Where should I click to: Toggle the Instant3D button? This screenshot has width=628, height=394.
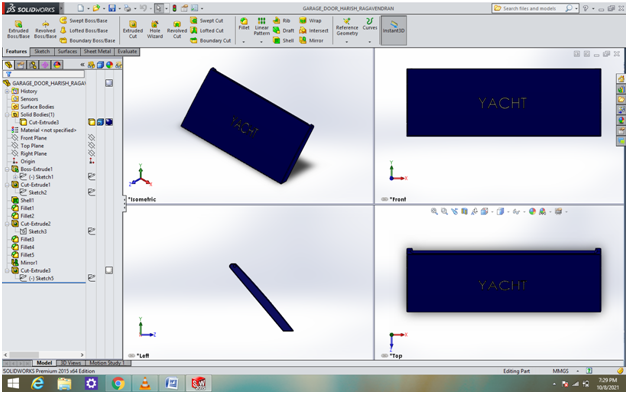pos(394,27)
